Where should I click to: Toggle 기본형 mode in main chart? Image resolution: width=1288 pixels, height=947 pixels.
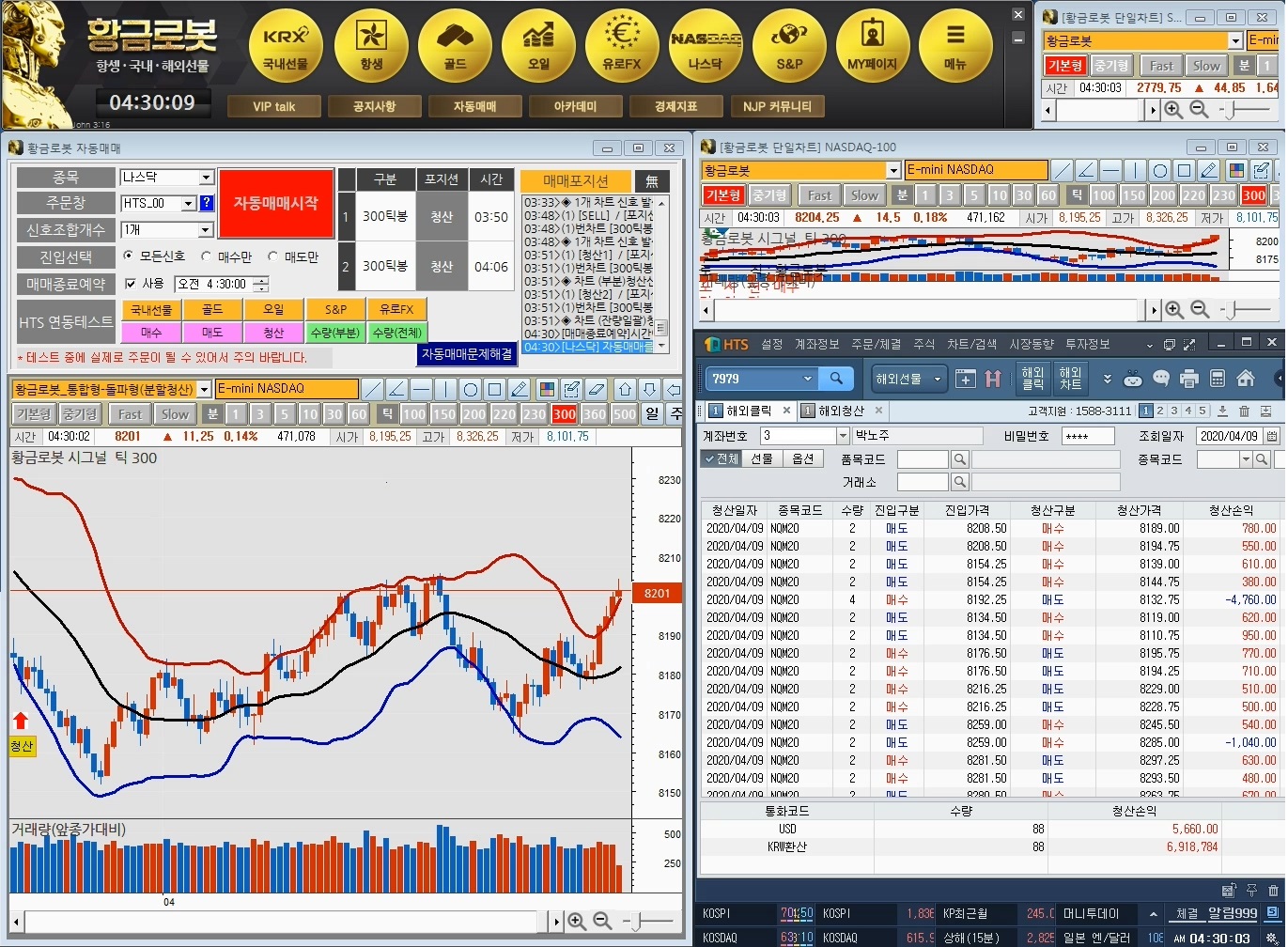pyautogui.click(x=33, y=414)
